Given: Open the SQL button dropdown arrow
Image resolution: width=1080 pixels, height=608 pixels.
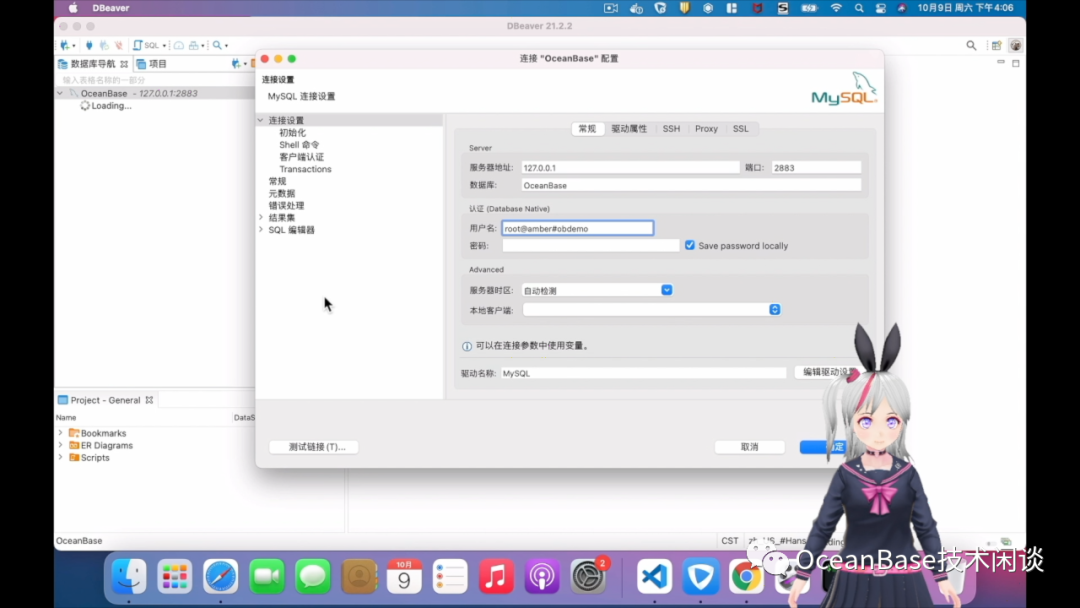Looking at the screenshot, I should (164, 45).
